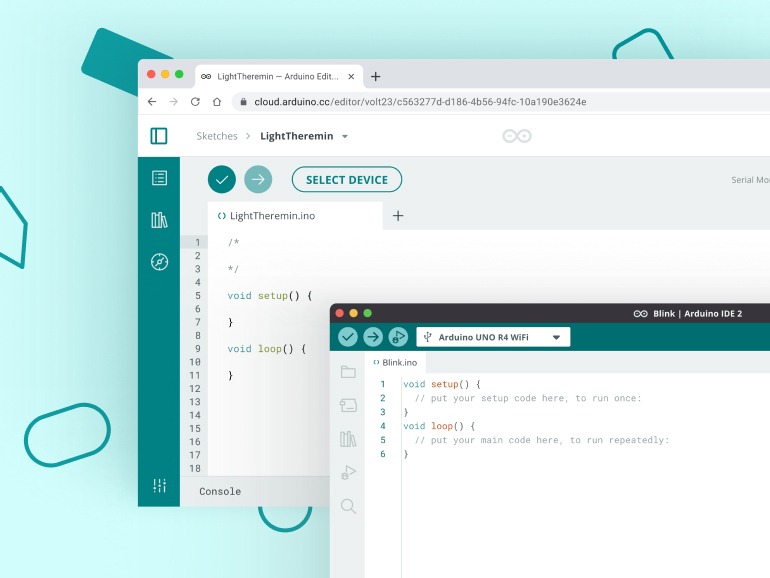
Task: Click 'void setup() {' in Blink.ino code
Action: (x=442, y=384)
